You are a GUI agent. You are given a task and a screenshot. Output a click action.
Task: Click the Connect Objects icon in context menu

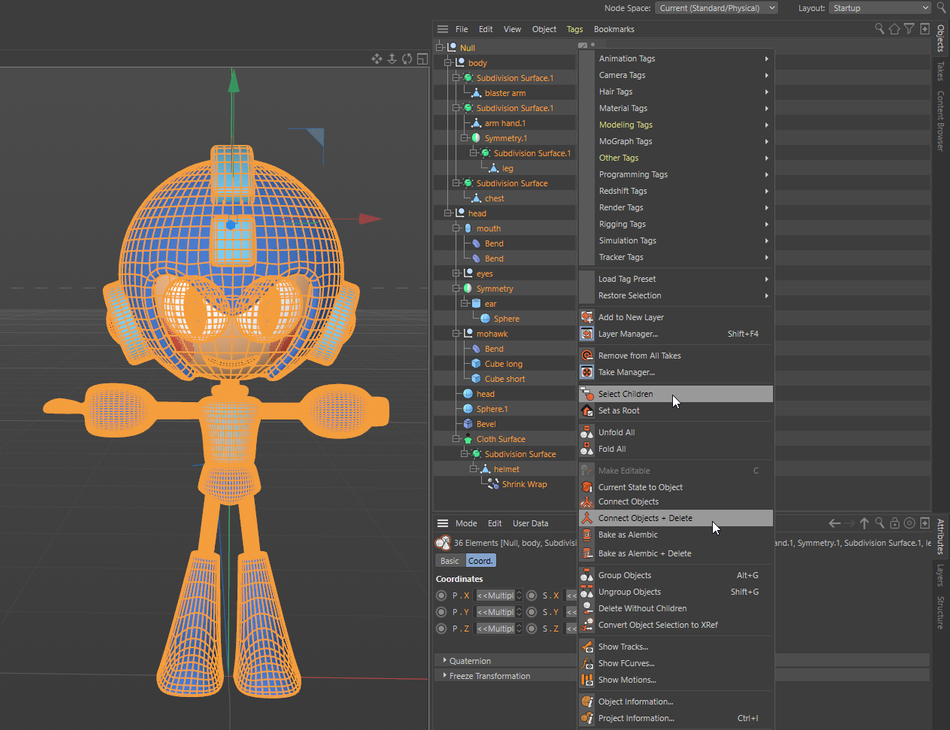[x=586, y=502]
